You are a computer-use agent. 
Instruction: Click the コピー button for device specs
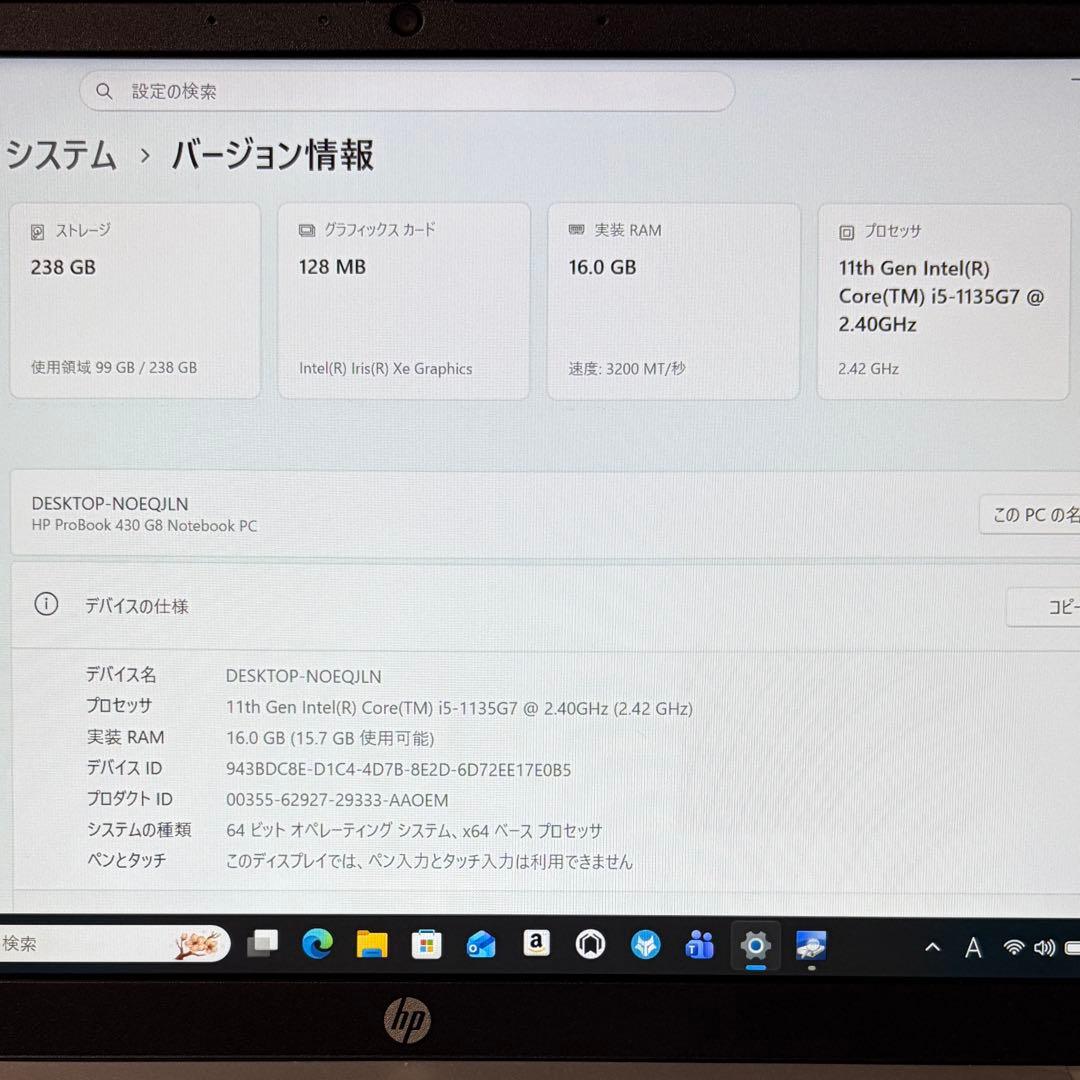[1043, 607]
